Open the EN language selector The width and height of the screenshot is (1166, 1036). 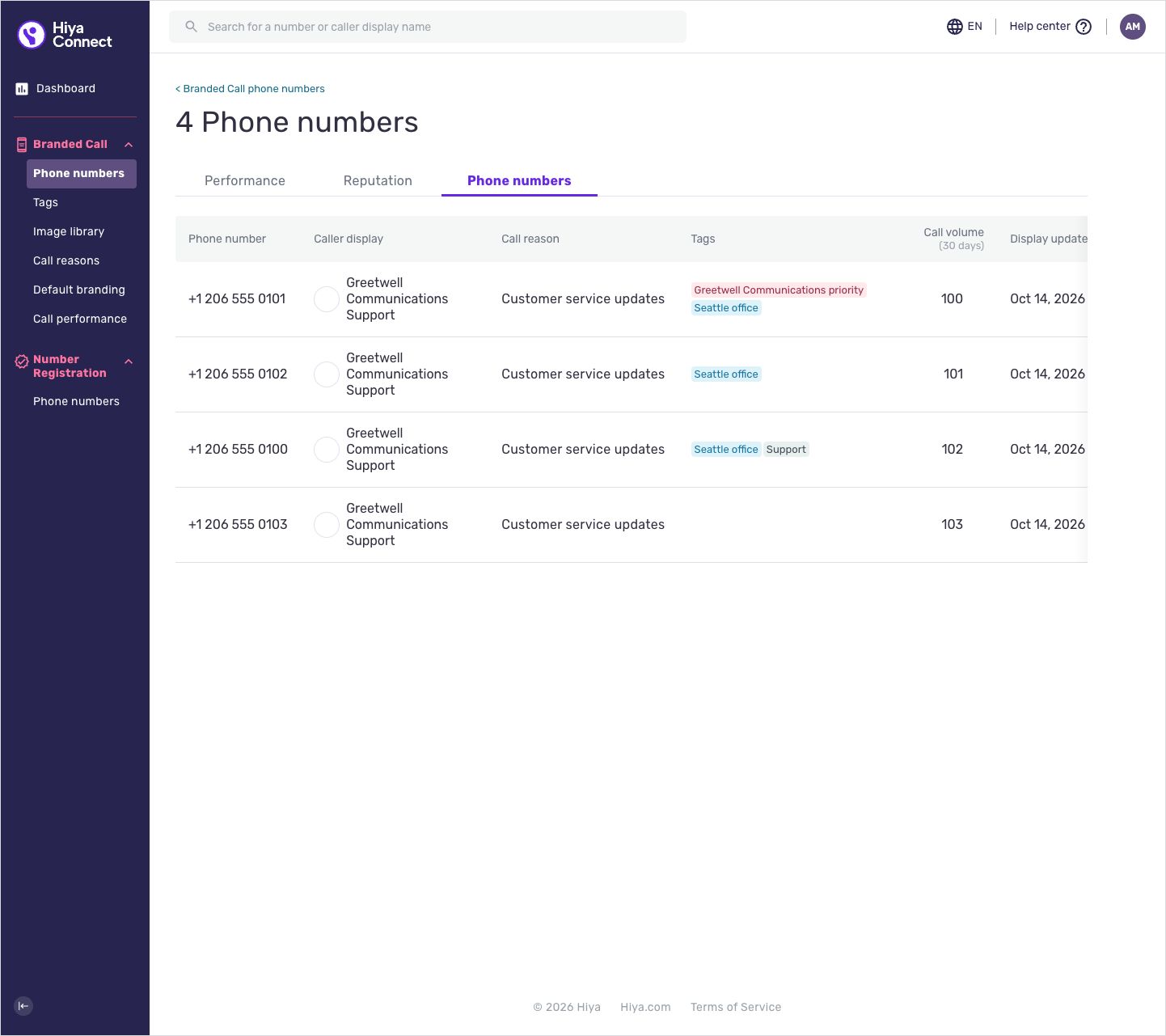click(x=965, y=27)
